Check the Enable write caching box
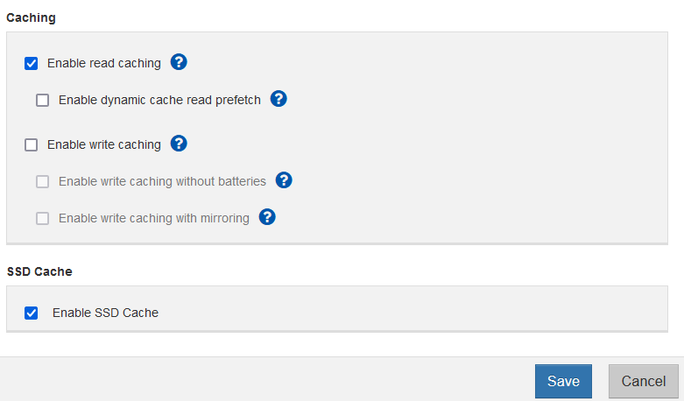Viewport: 684px width, 401px height. (31, 145)
